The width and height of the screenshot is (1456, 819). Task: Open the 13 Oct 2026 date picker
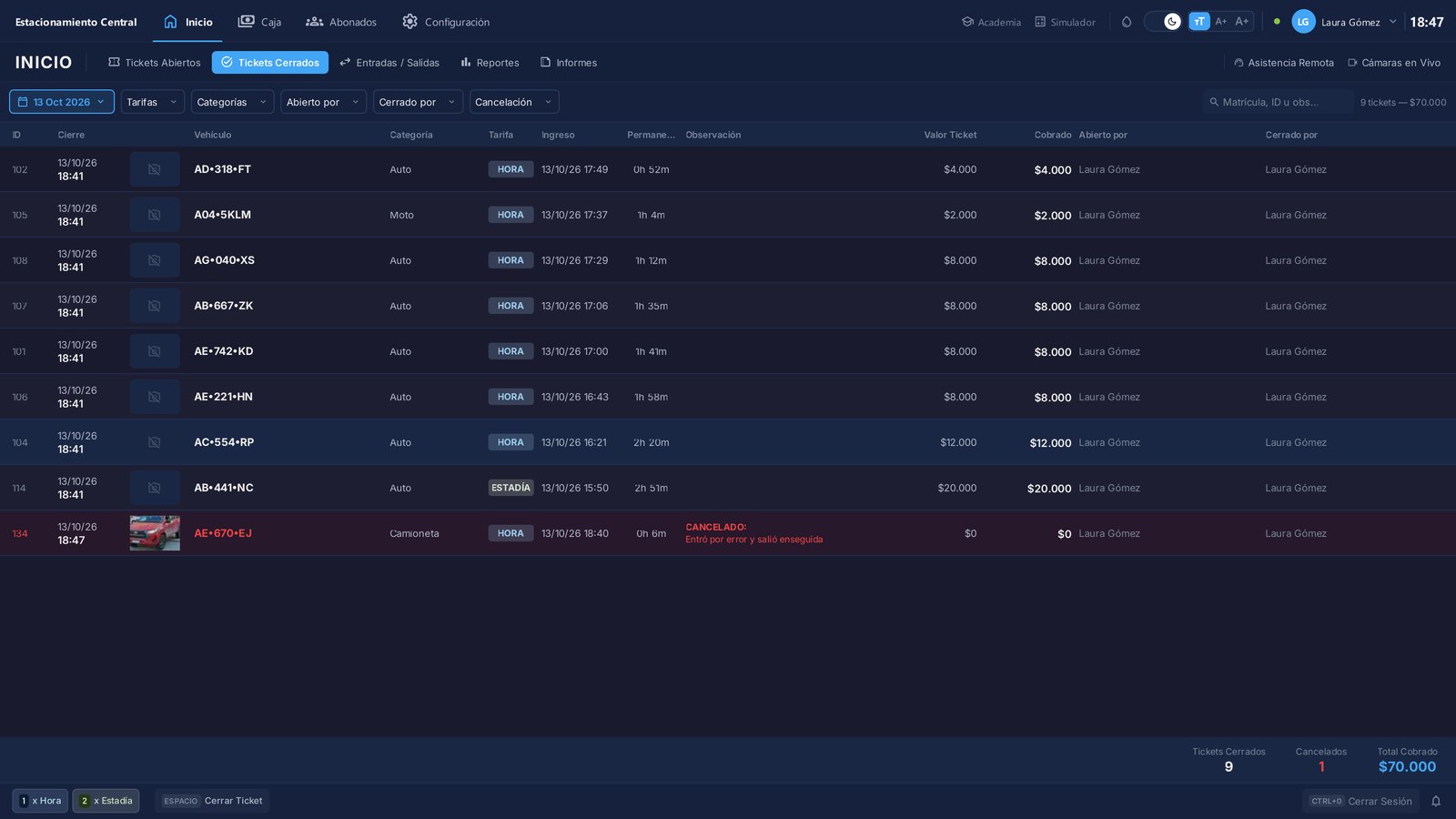62,102
